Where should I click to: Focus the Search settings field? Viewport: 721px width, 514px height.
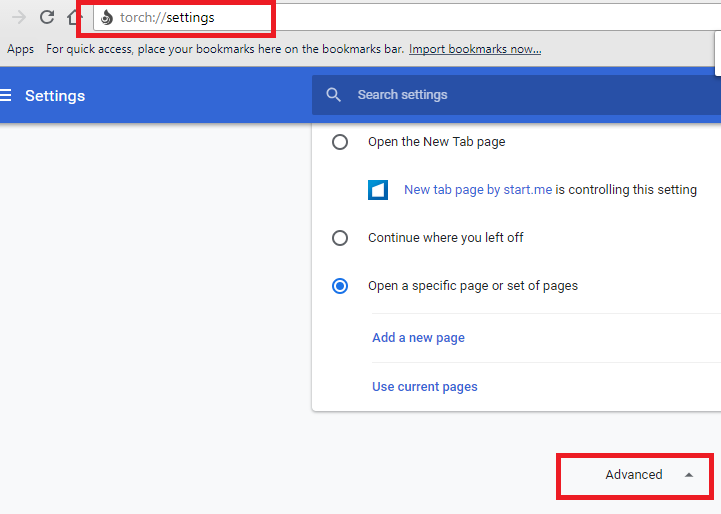[500, 95]
